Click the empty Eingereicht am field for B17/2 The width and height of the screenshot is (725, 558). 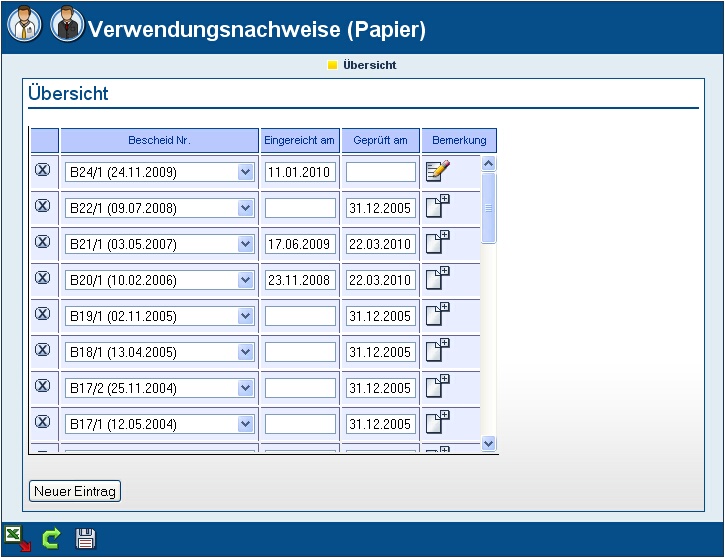point(300,389)
